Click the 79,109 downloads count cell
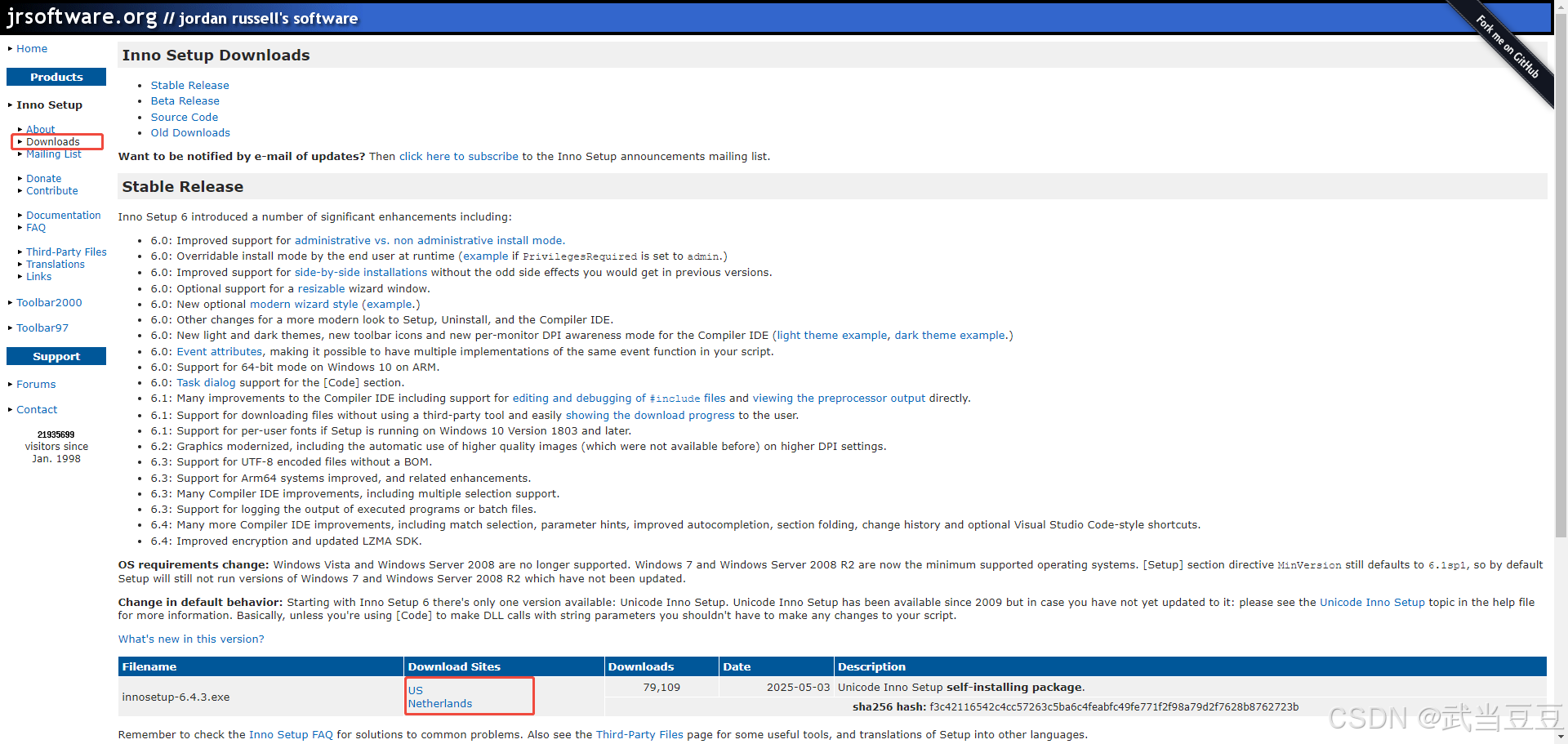This screenshot has width=1568, height=744. [661, 688]
